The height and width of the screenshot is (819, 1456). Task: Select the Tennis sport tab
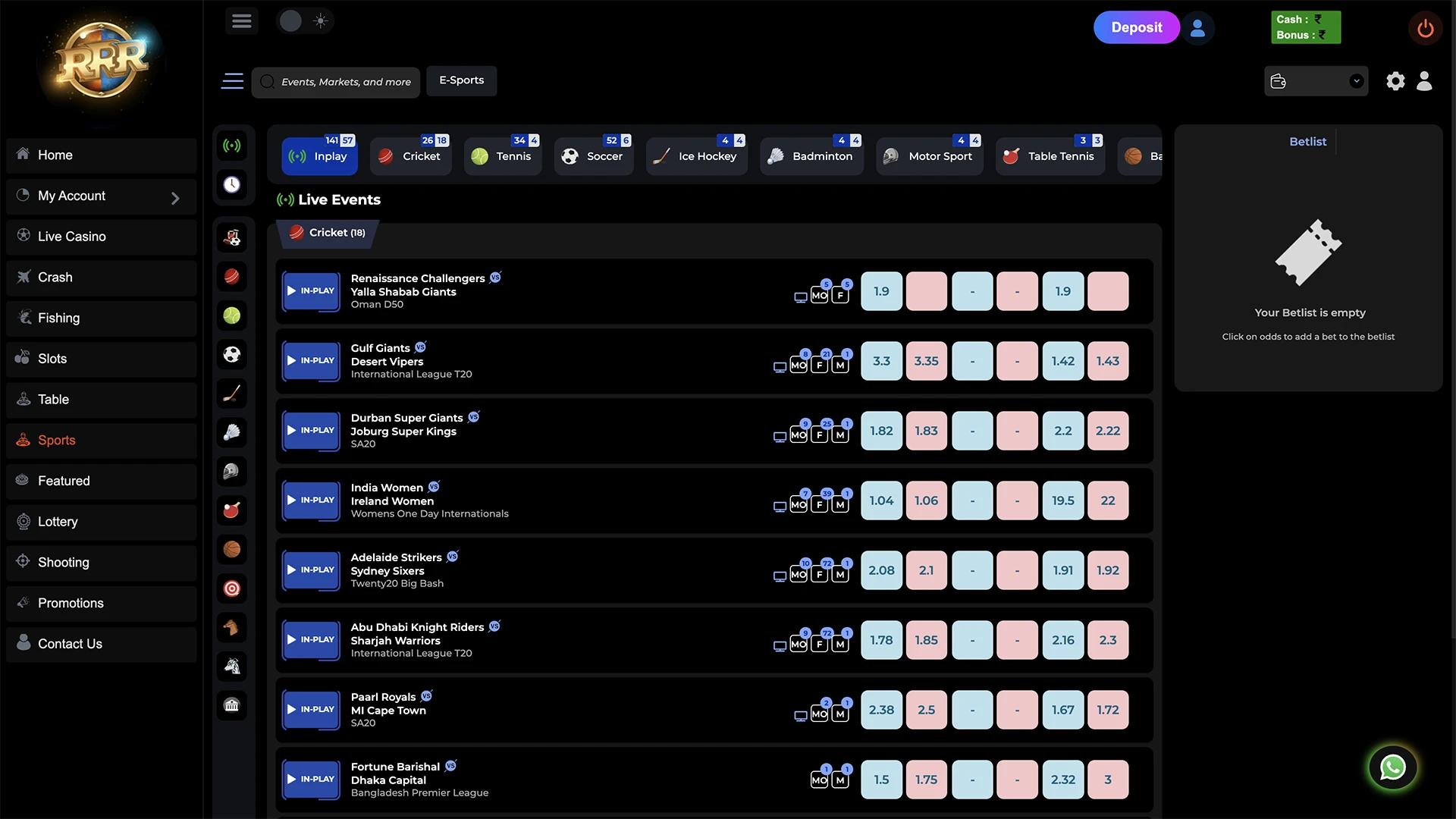[x=503, y=156]
